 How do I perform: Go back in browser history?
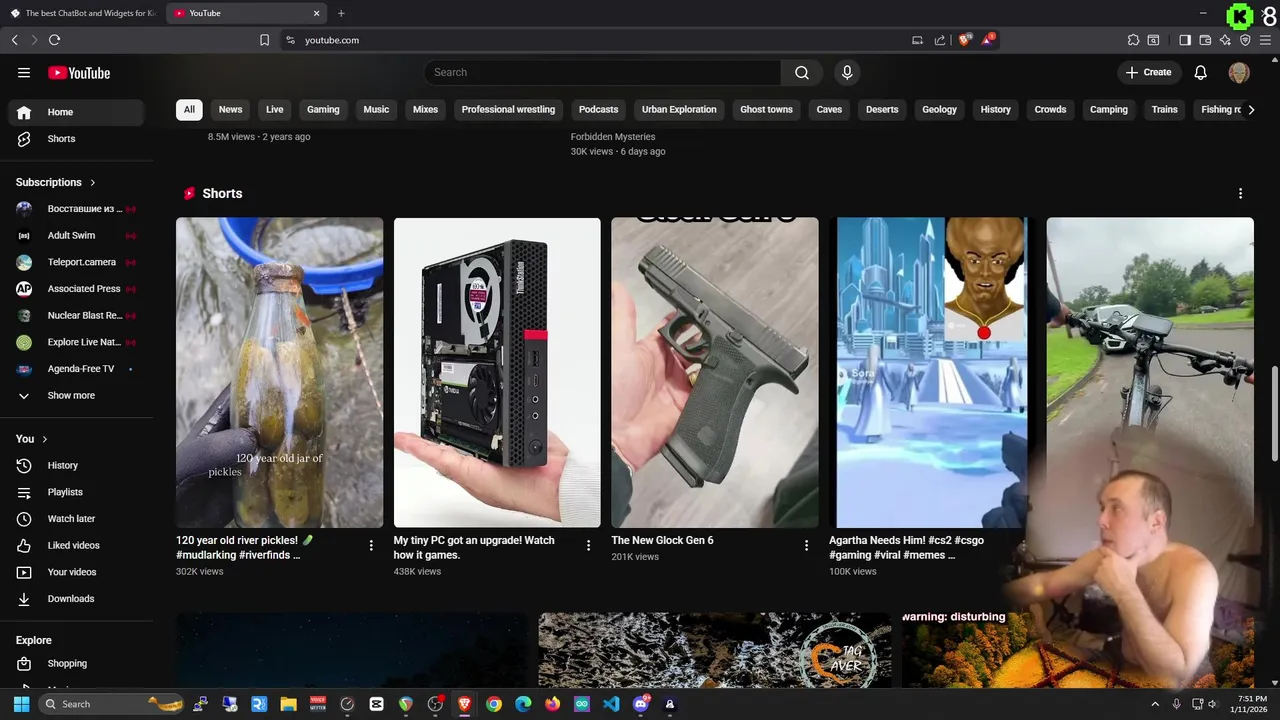[14, 40]
